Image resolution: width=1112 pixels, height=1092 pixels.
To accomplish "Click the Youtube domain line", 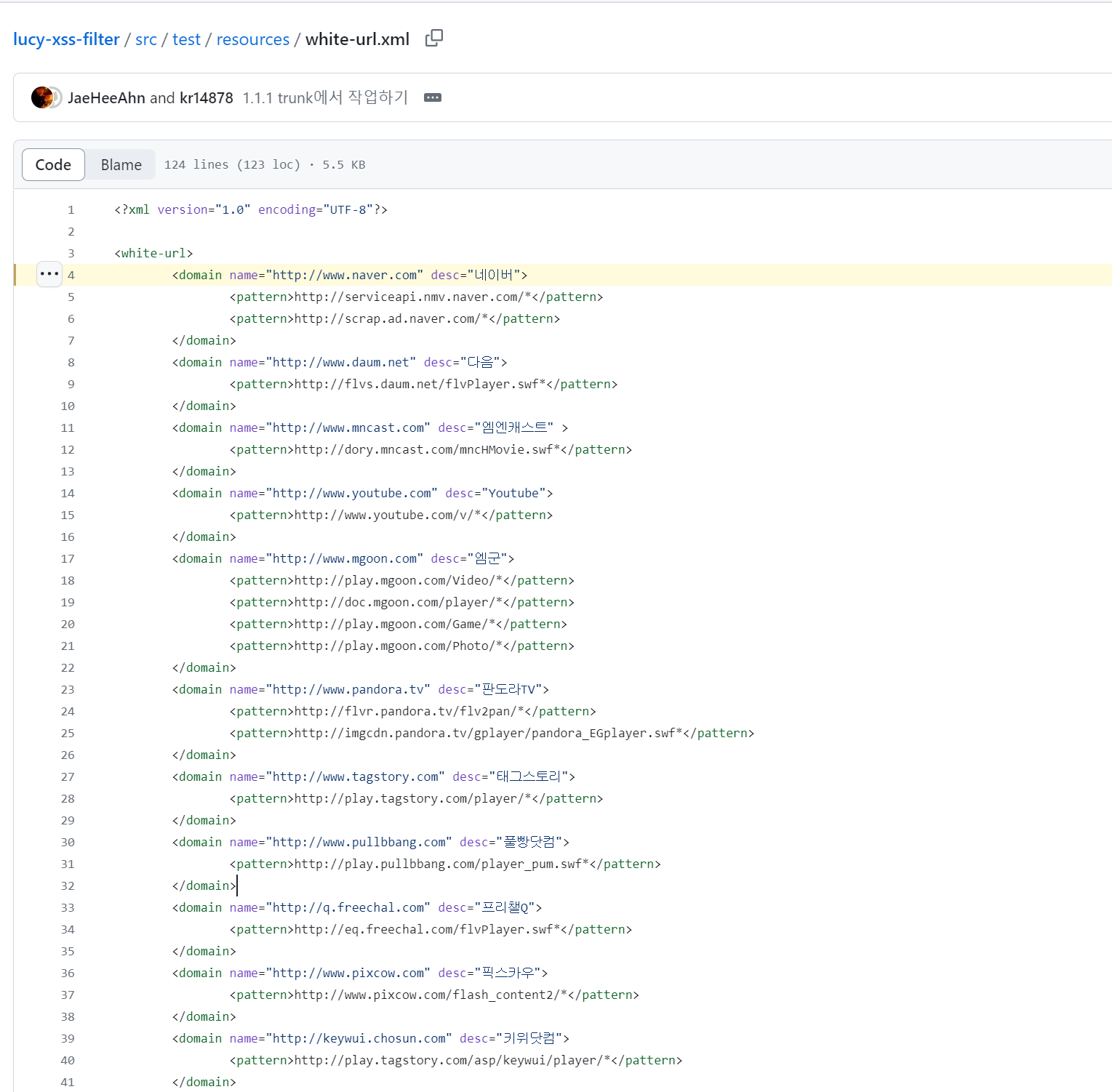I will [x=363, y=493].
